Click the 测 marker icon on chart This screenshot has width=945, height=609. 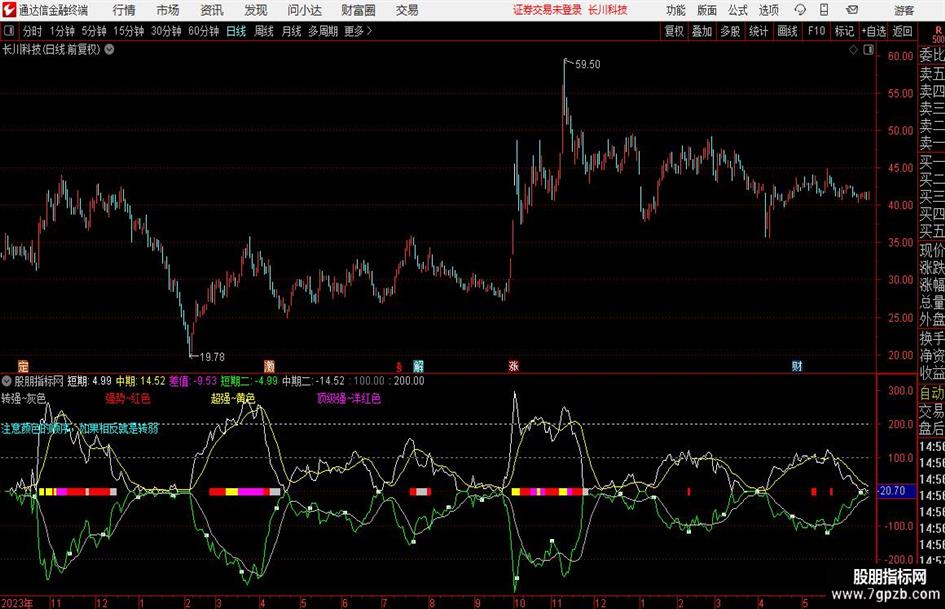click(269, 366)
